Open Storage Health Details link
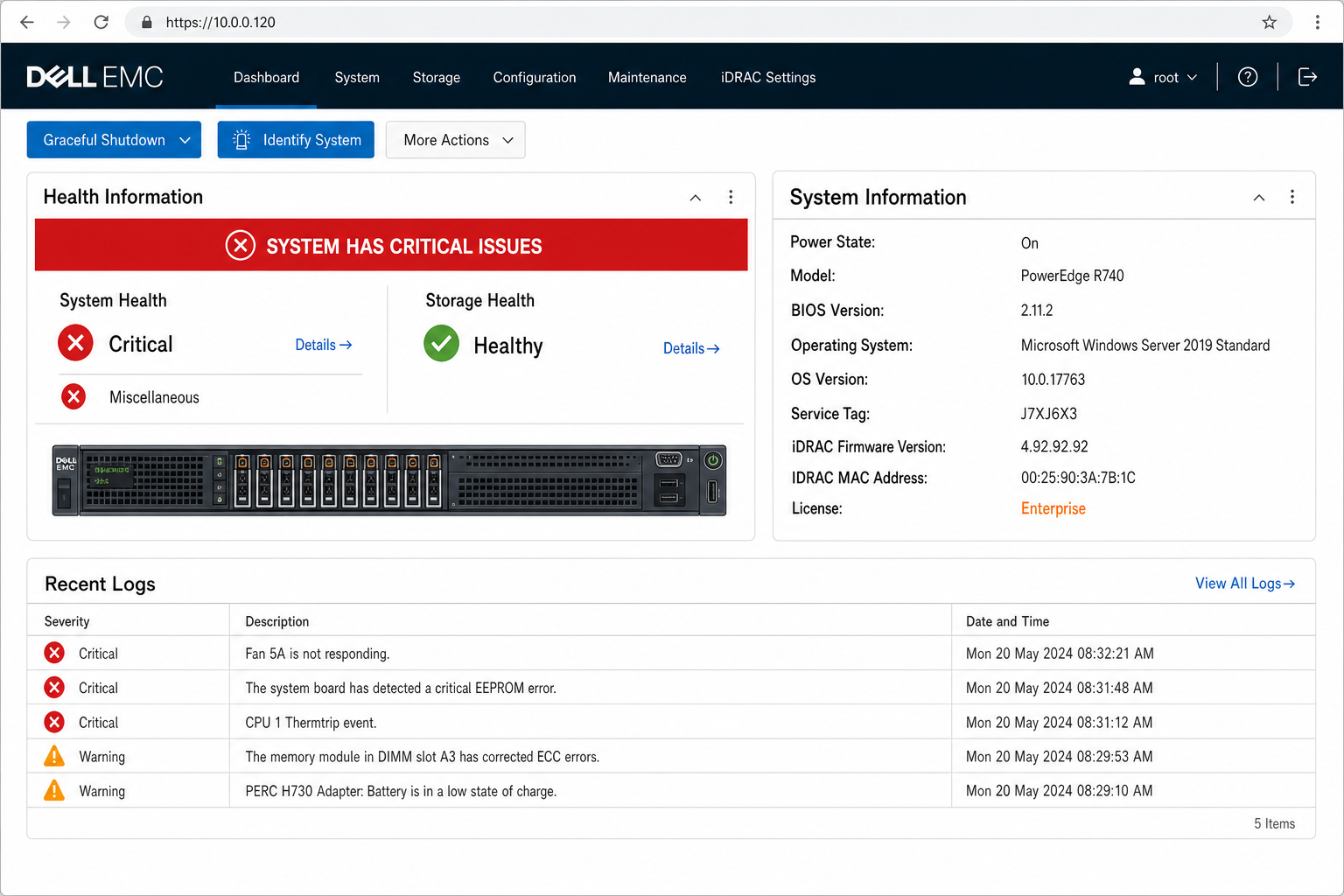The width and height of the screenshot is (1344, 896). [691, 348]
